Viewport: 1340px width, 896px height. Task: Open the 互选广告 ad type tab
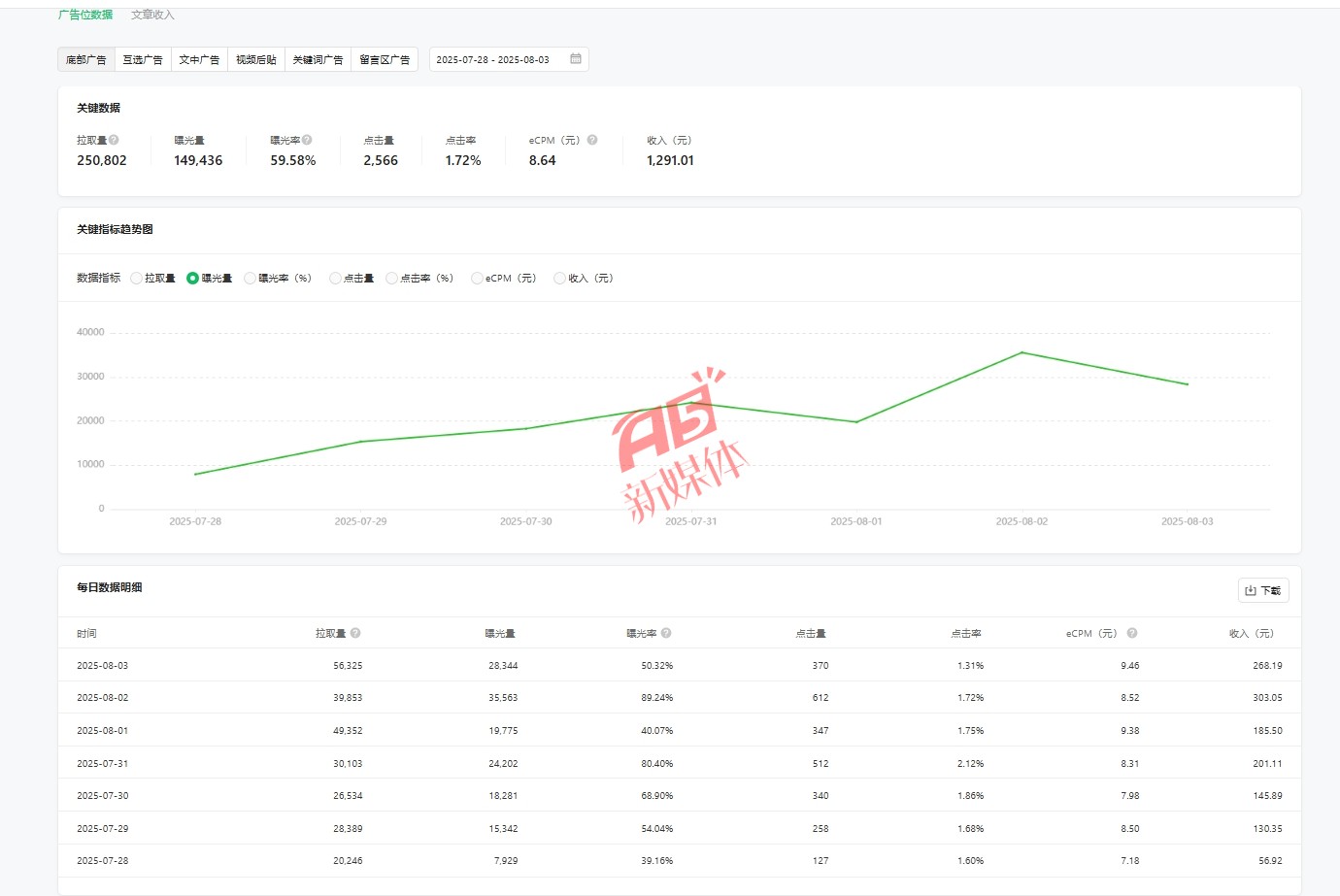click(x=143, y=59)
